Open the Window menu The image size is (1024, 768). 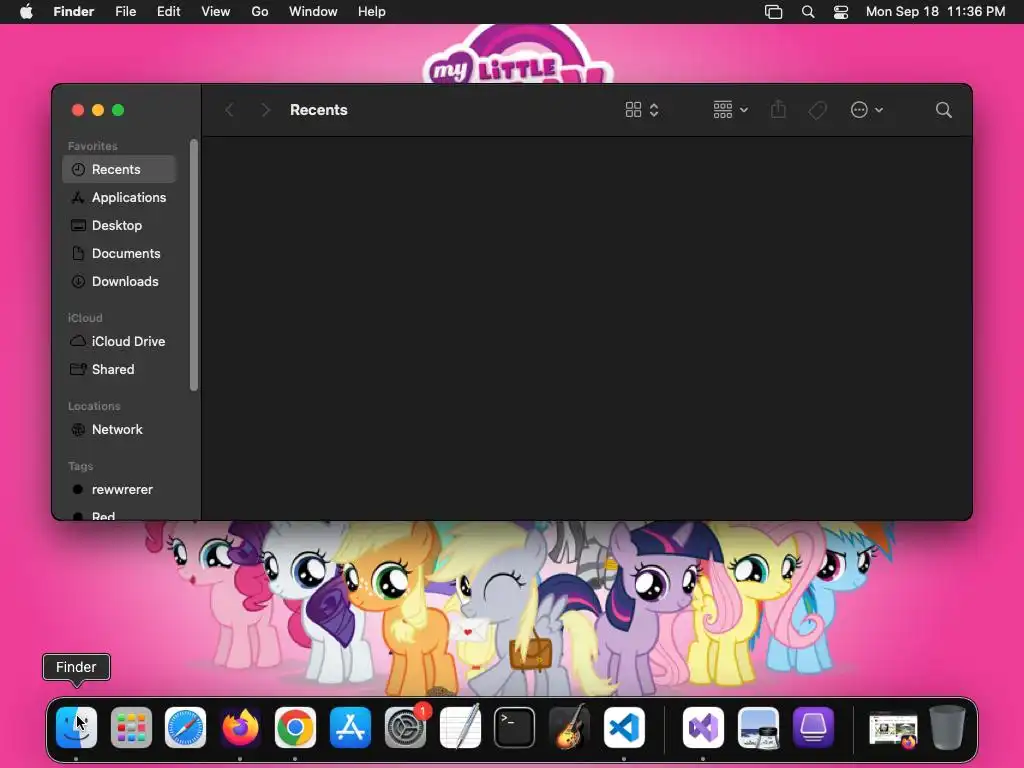click(313, 12)
